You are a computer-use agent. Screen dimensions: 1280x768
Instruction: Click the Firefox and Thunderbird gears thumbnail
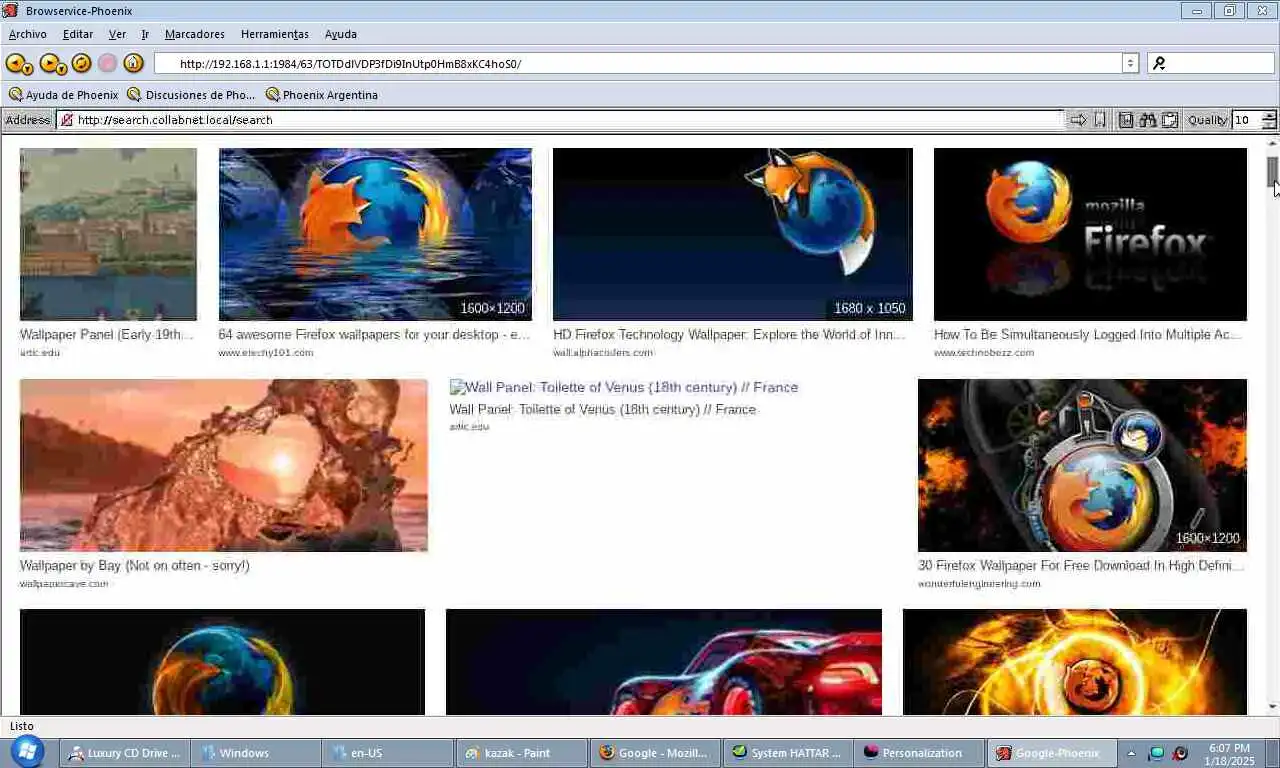click(x=1082, y=465)
